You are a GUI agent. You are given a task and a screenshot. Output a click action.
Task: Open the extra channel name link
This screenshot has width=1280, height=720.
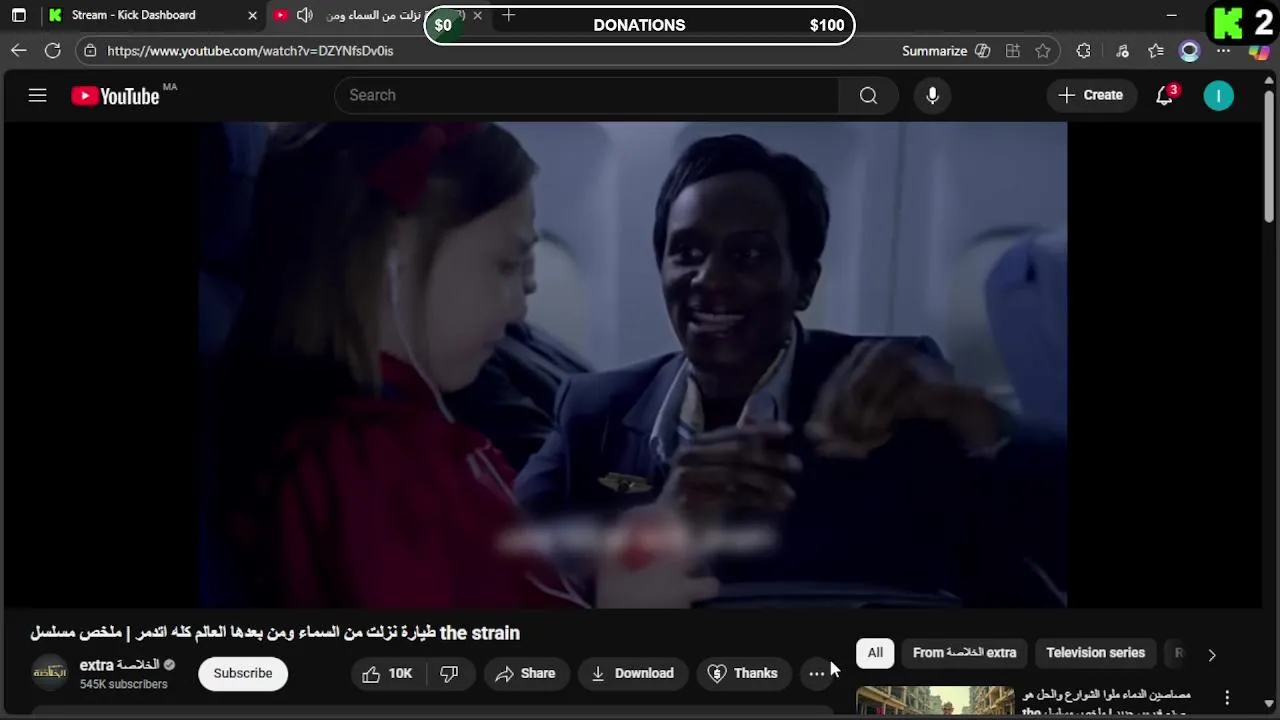pyautogui.click(x=119, y=665)
